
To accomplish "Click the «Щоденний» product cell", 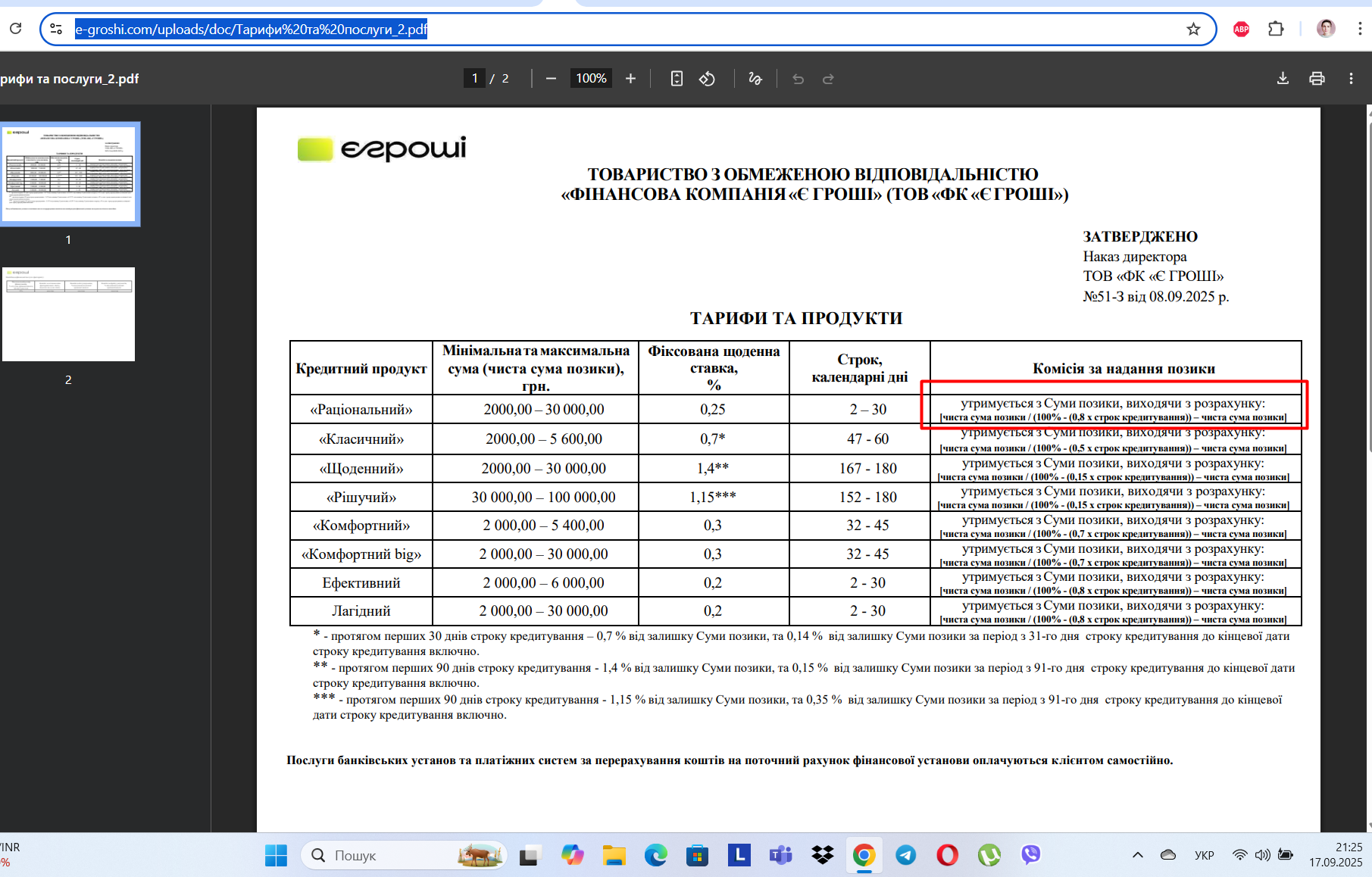I will coord(361,468).
